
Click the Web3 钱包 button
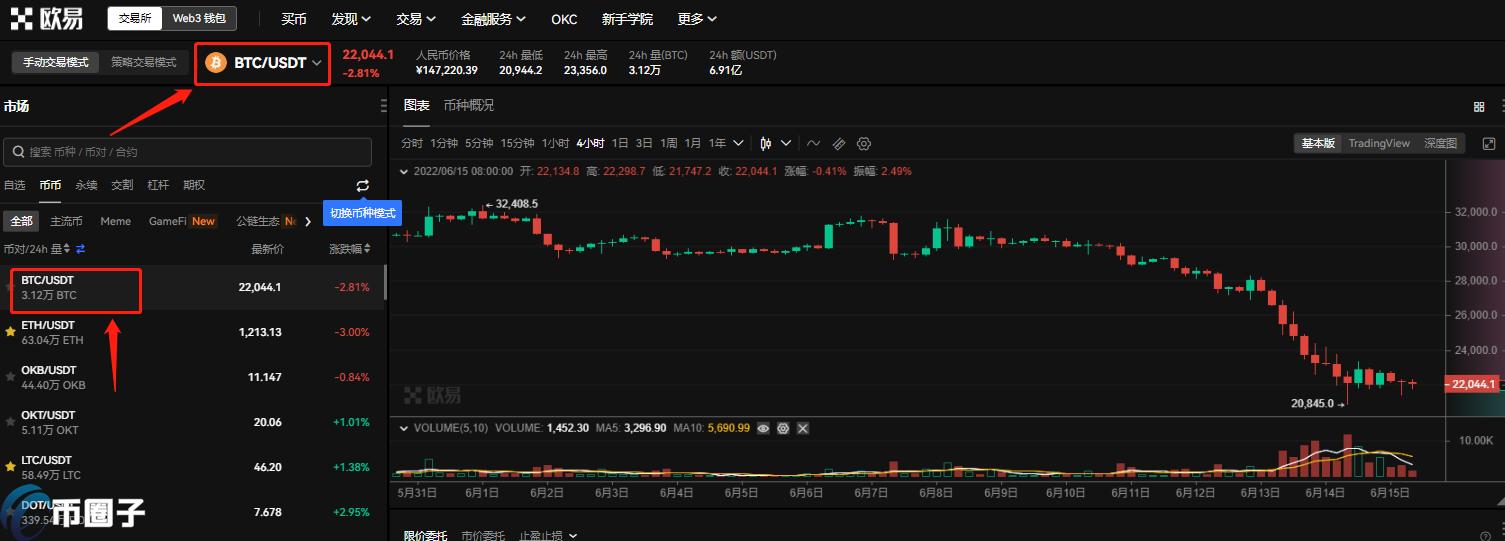pyautogui.click(x=200, y=18)
